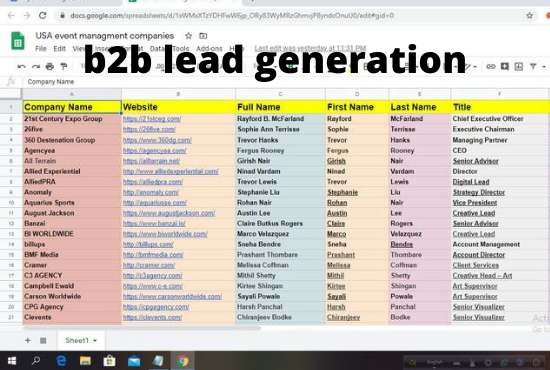Click the browser Forward arrow
550x370 pixels.
point(27,15)
